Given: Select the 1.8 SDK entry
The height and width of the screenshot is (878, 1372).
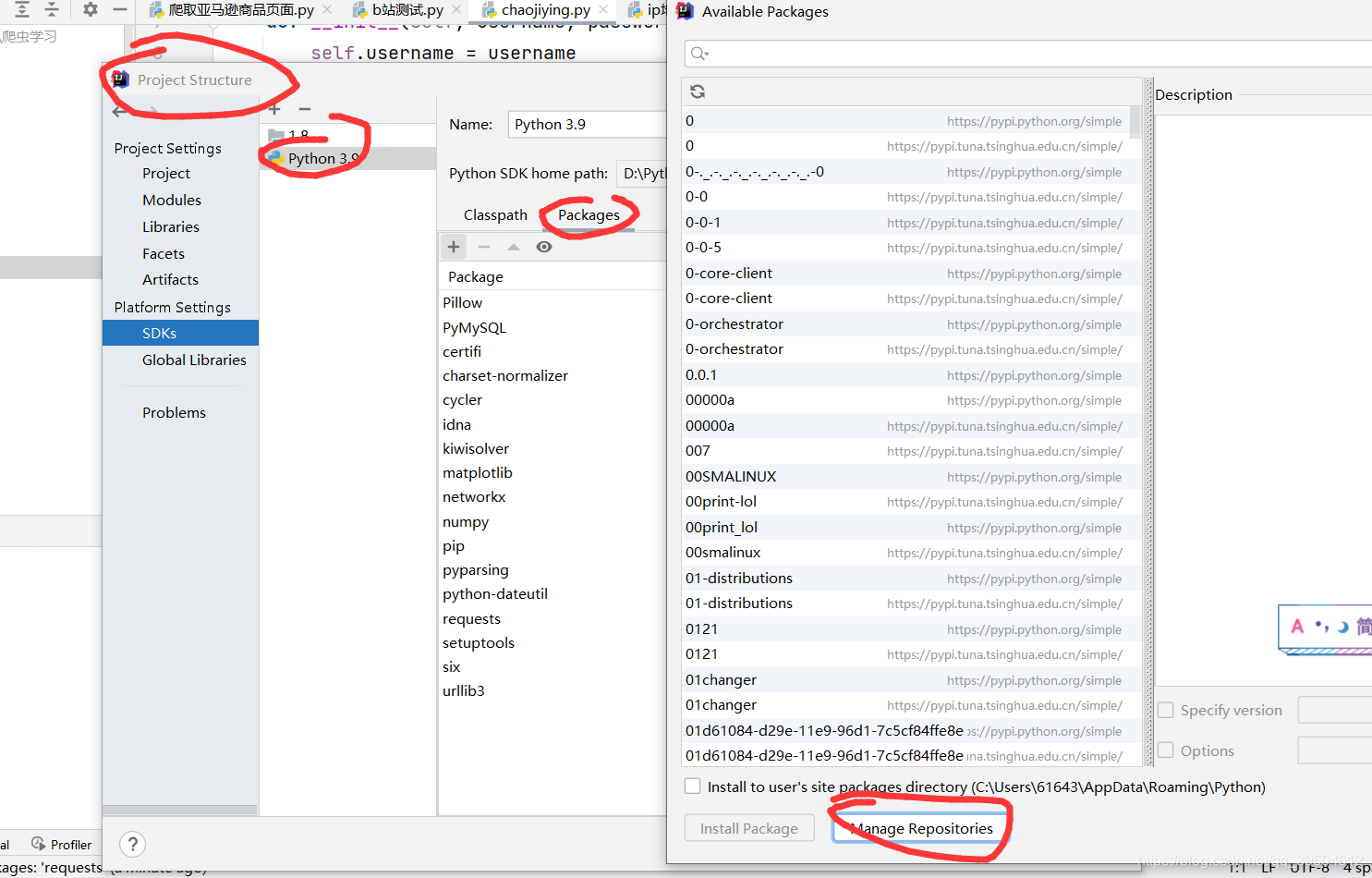Looking at the screenshot, I should (x=347, y=135).
